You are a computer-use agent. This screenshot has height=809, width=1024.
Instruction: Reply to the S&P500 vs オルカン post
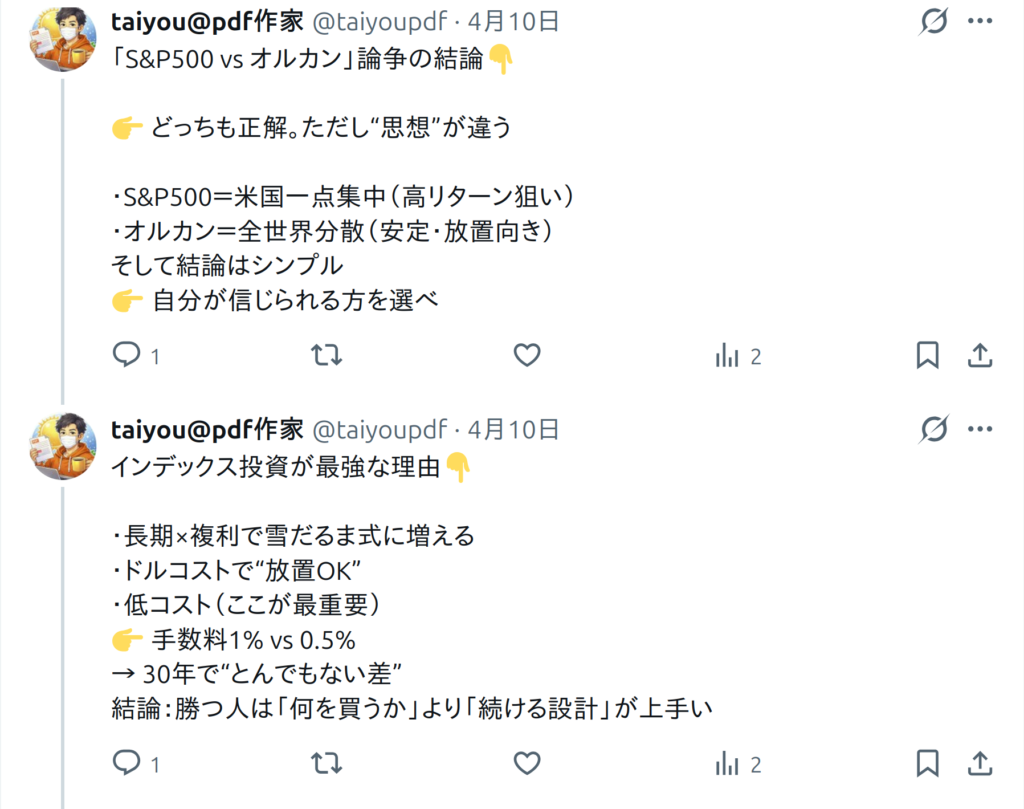[126, 355]
